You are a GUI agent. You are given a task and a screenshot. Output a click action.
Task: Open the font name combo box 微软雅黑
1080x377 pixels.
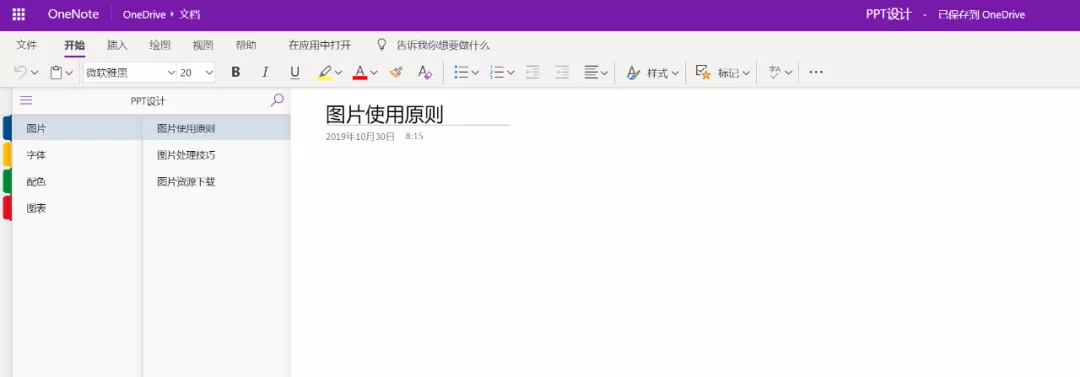[130, 72]
